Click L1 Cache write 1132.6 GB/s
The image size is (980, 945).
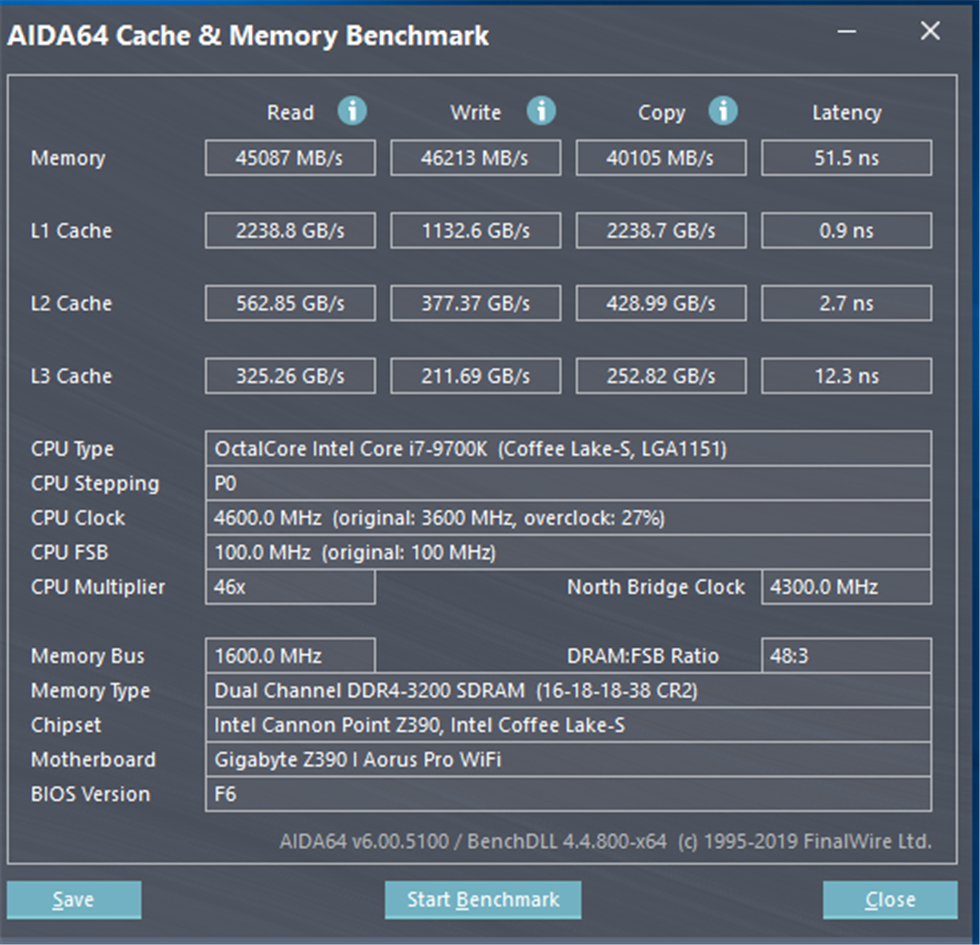(475, 231)
